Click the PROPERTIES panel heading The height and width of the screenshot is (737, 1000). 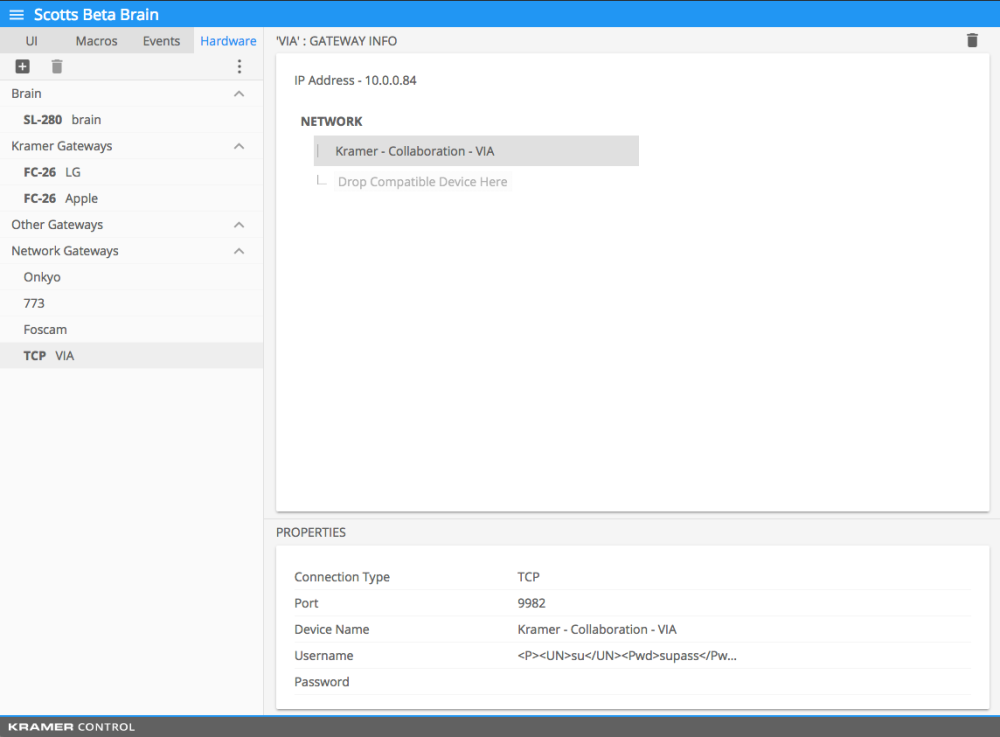(x=311, y=532)
